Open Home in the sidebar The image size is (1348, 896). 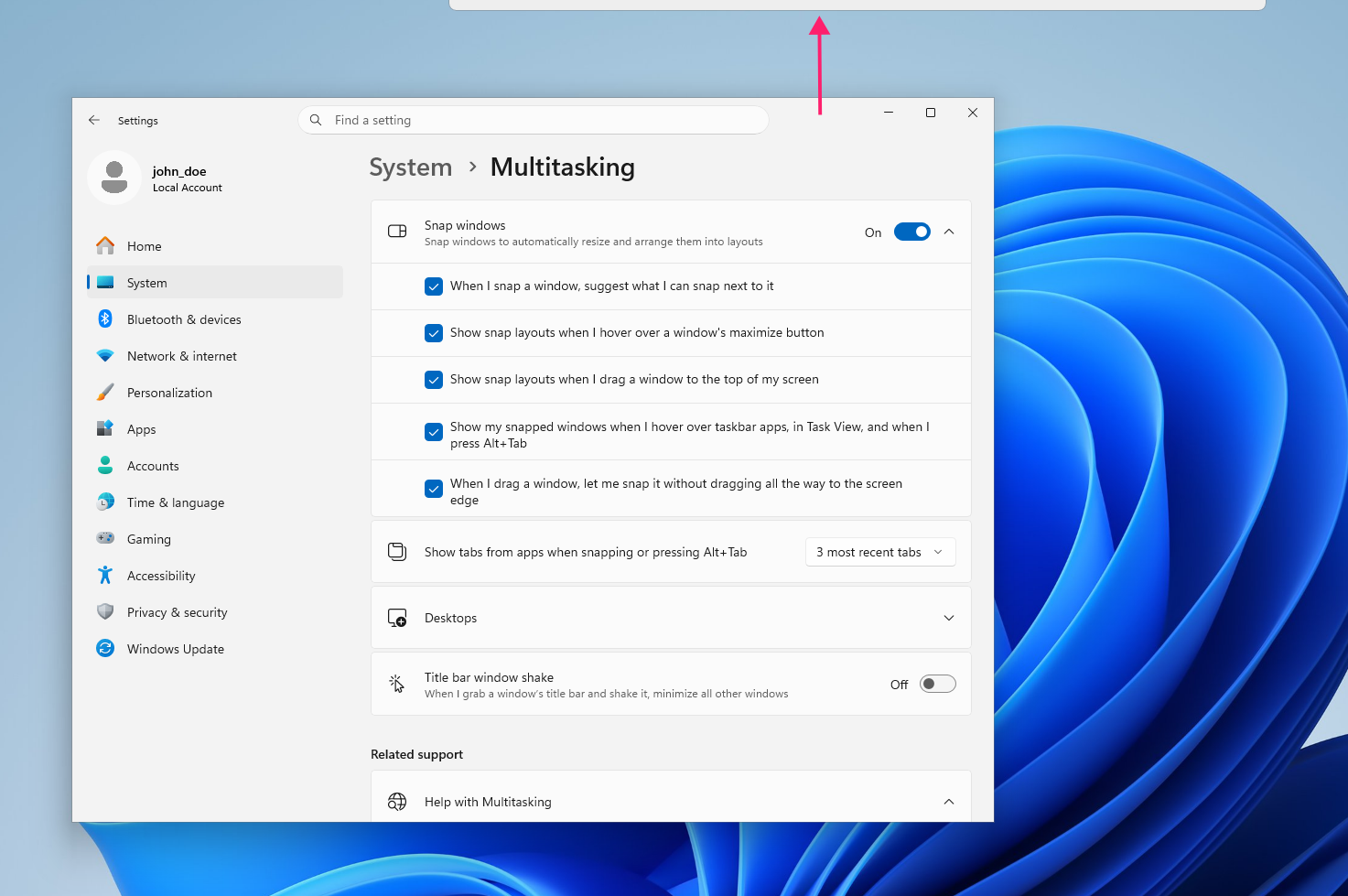(x=215, y=246)
